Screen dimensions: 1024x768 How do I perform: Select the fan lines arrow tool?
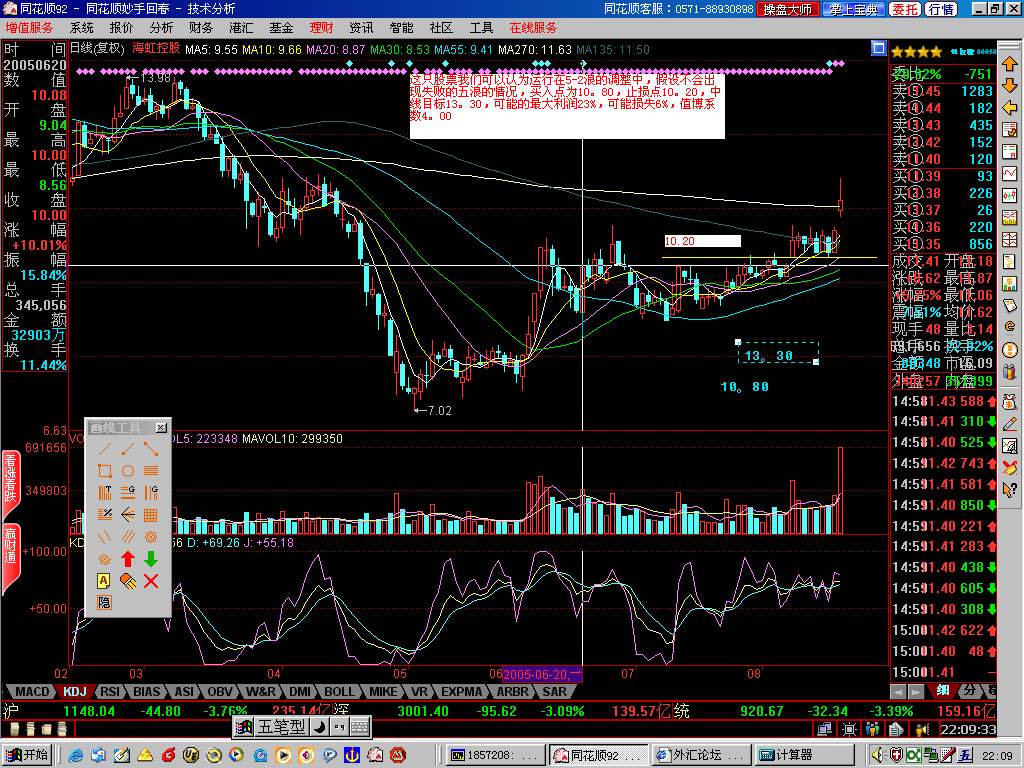128,515
